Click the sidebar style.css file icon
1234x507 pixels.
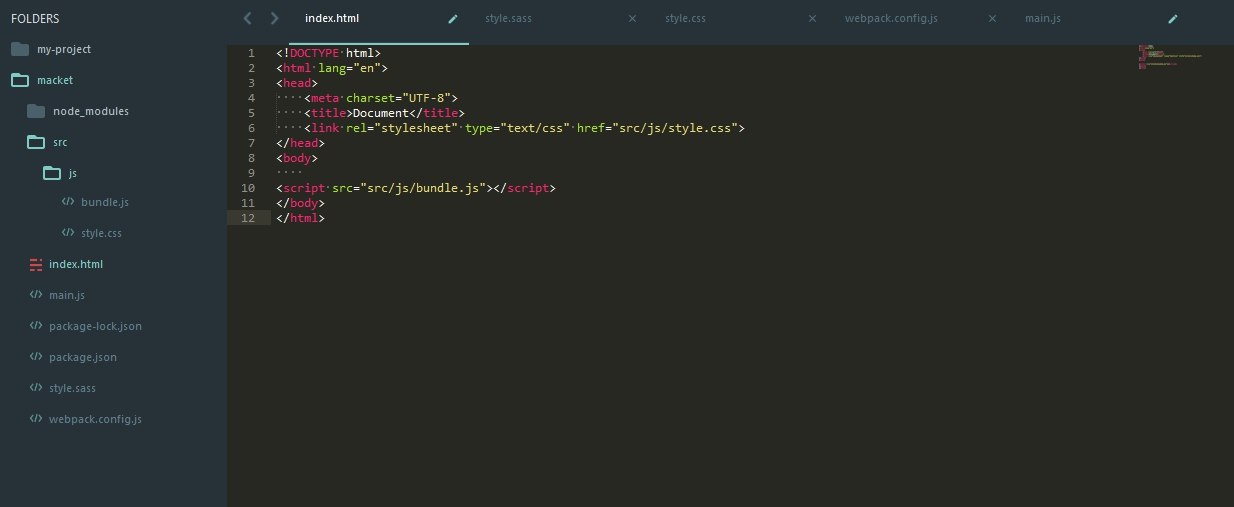click(x=68, y=233)
